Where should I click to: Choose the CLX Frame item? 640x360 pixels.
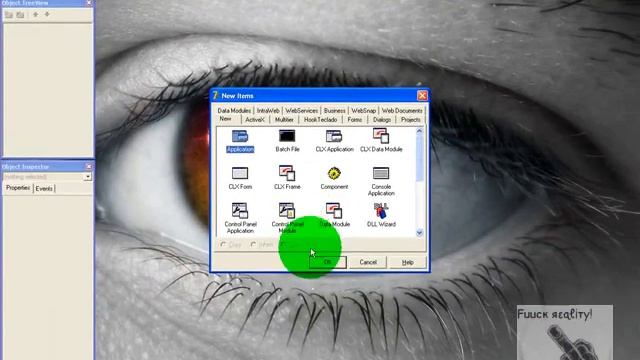coord(287,178)
